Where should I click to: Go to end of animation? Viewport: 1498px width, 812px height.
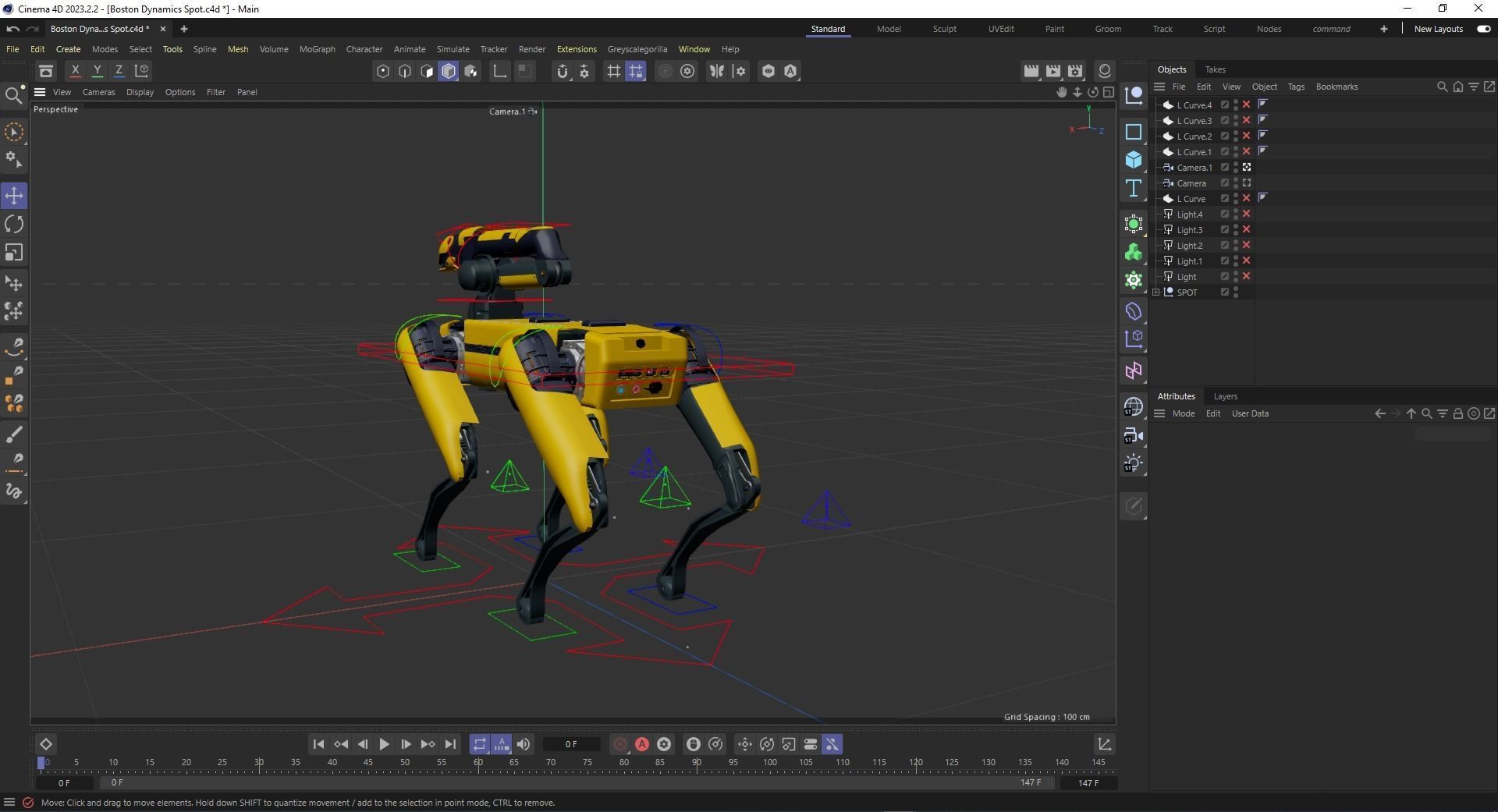pos(450,744)
